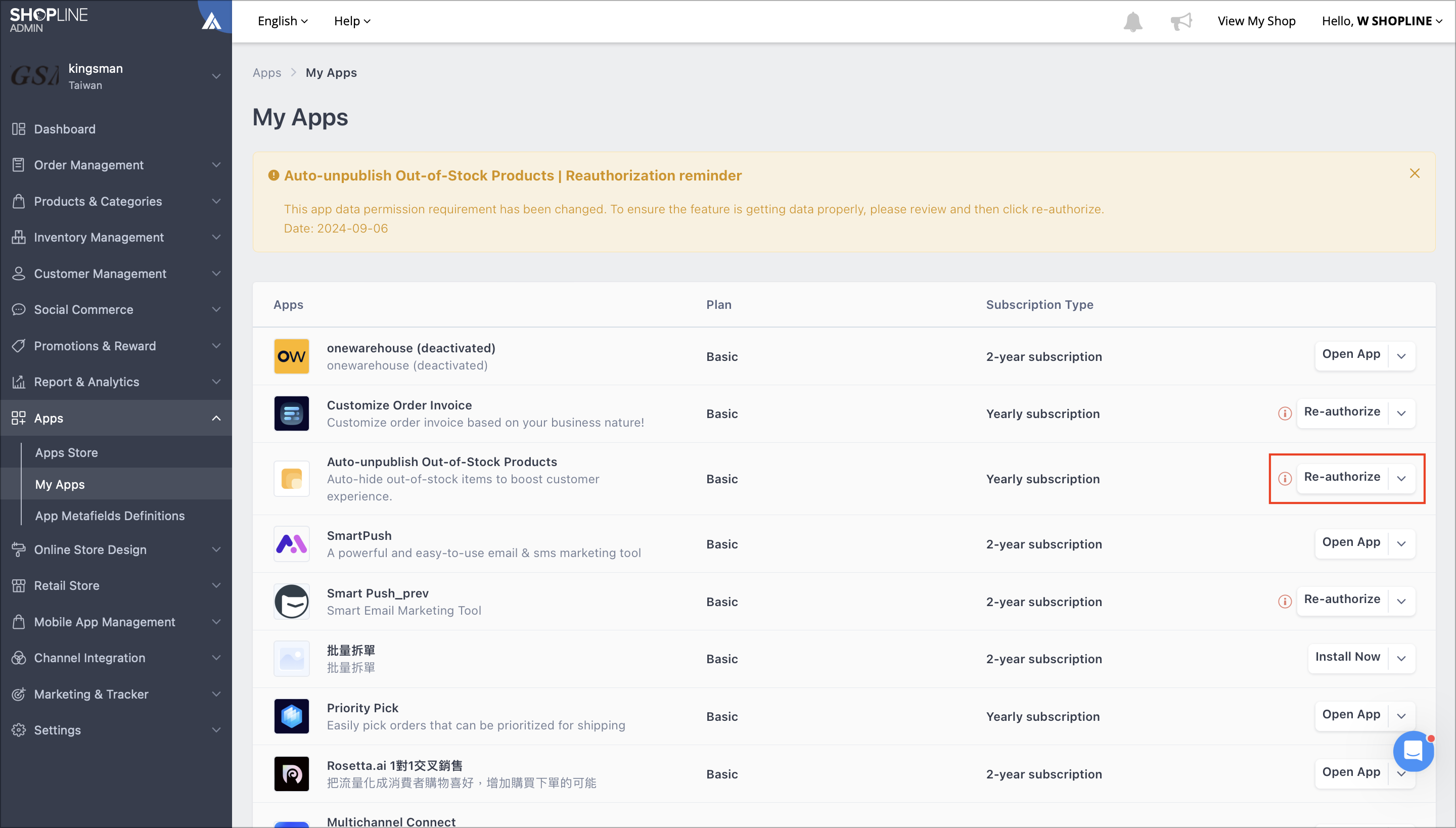The height and width of the screenshot is (828, 1456).
Task: Open the Hello, W SHOPLINE account dropdown
Action: coord(1382,21)
